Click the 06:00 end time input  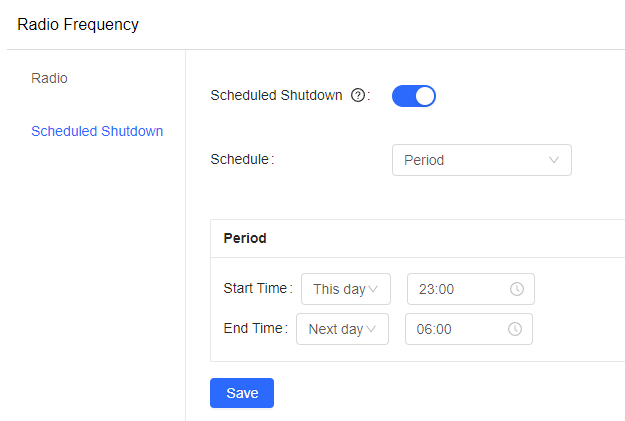click(457, 329)
